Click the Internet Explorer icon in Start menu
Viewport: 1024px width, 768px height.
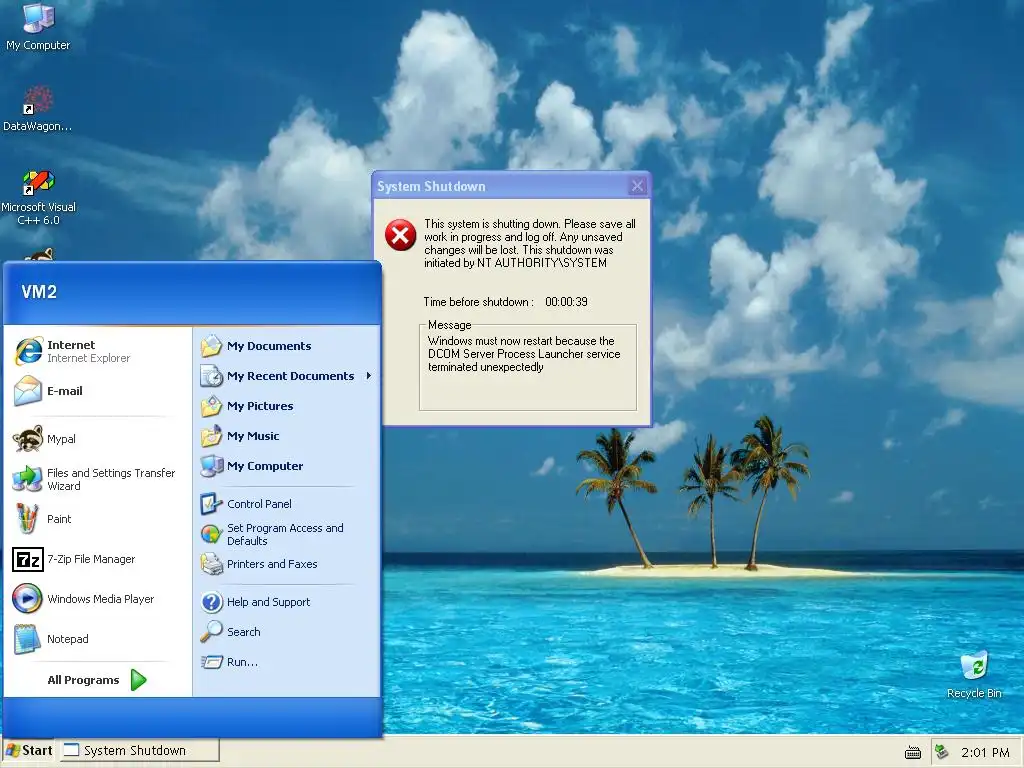coord(28,351)
